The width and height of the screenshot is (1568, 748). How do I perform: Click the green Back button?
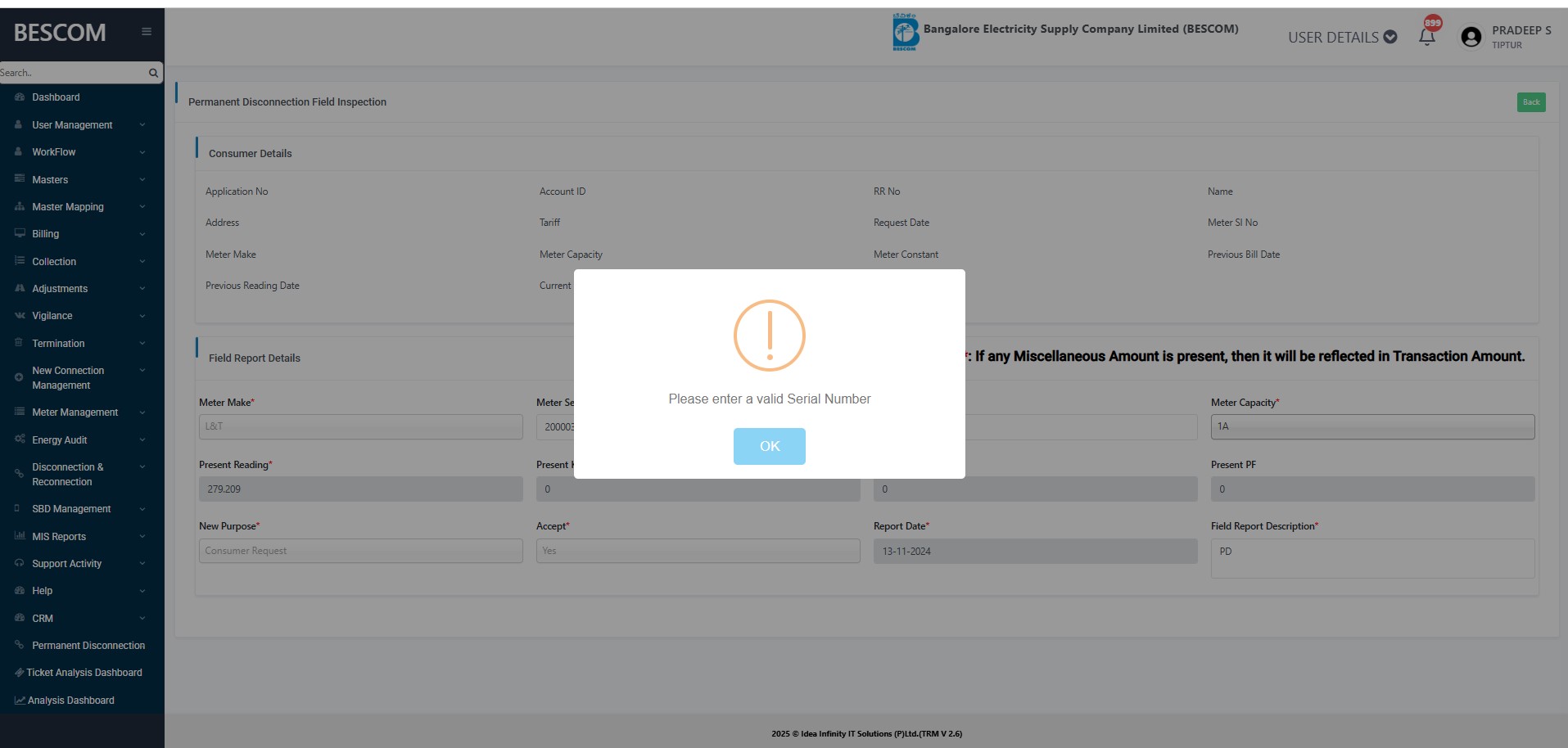1531,102
